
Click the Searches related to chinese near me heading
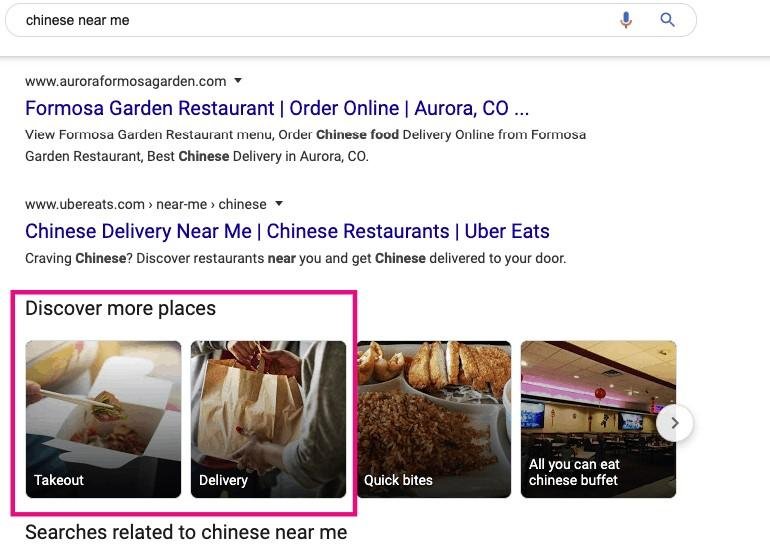(x=186, y=532)
